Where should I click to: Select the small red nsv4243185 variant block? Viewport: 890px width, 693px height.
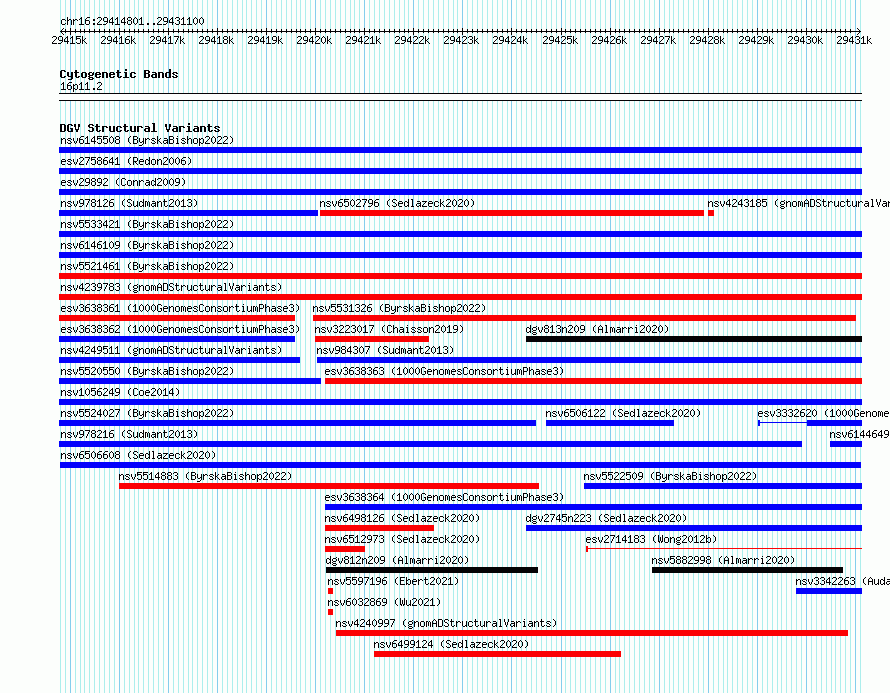(x=711, y=213)
